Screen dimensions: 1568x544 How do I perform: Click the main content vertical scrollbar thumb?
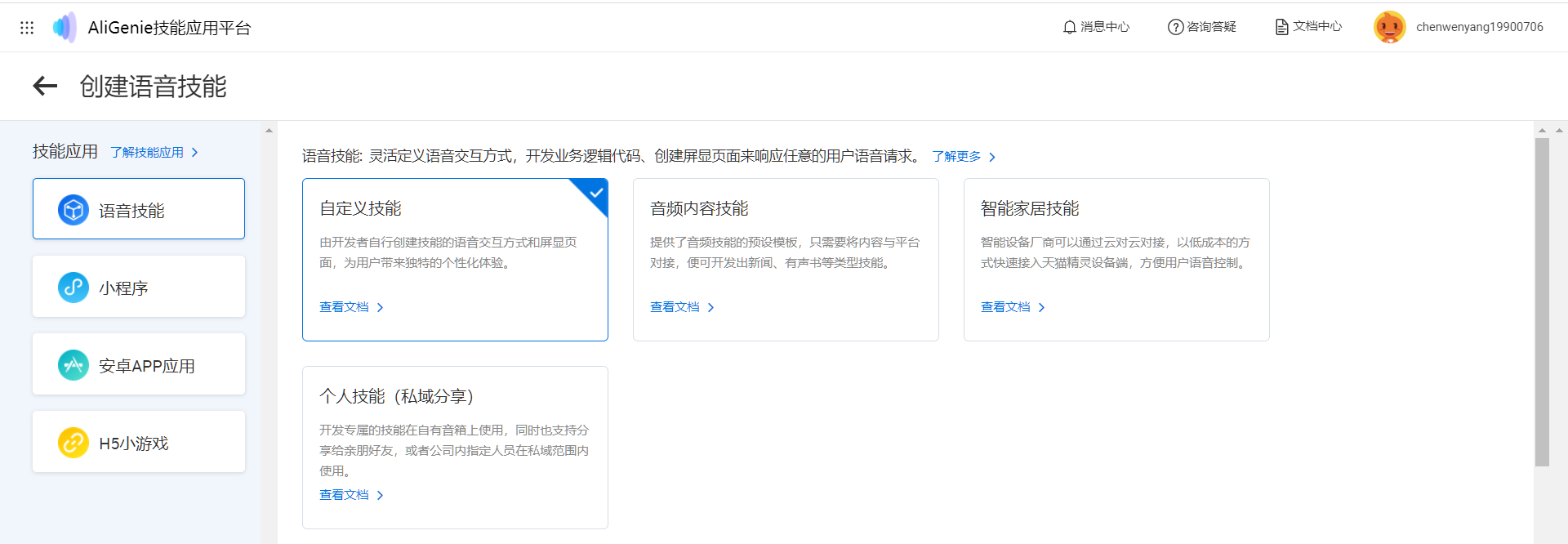tap(1542, 302)
